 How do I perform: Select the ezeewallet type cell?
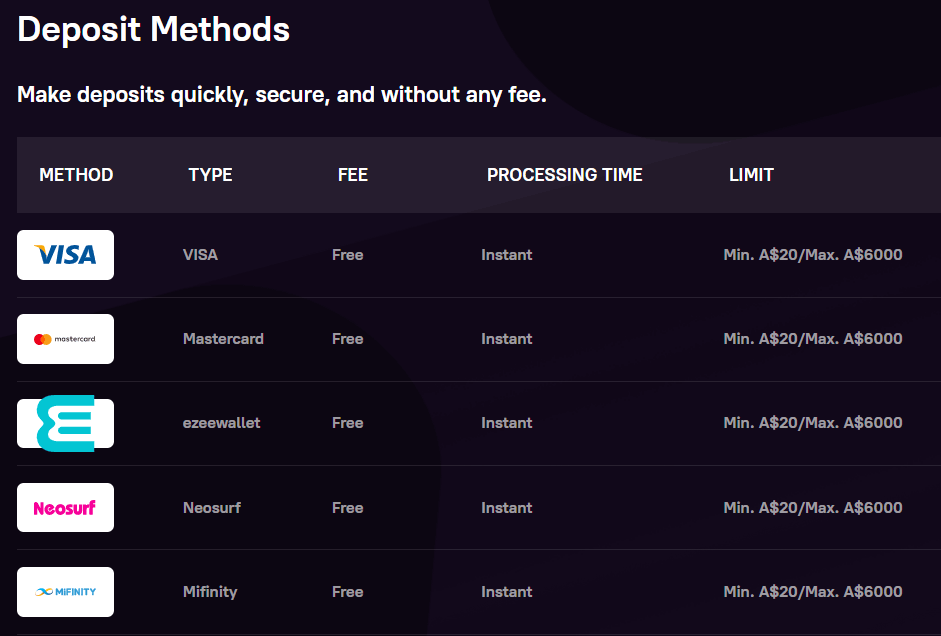pyautogui.click(x=221, y=423)
